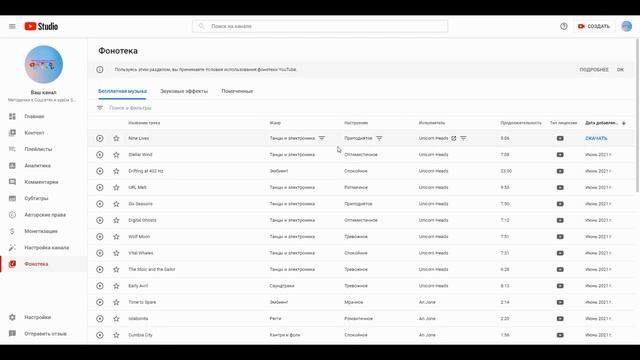Click the license type icon for Nine Lives
Viewport: 640px width, 360px height.
coord(560,138)
